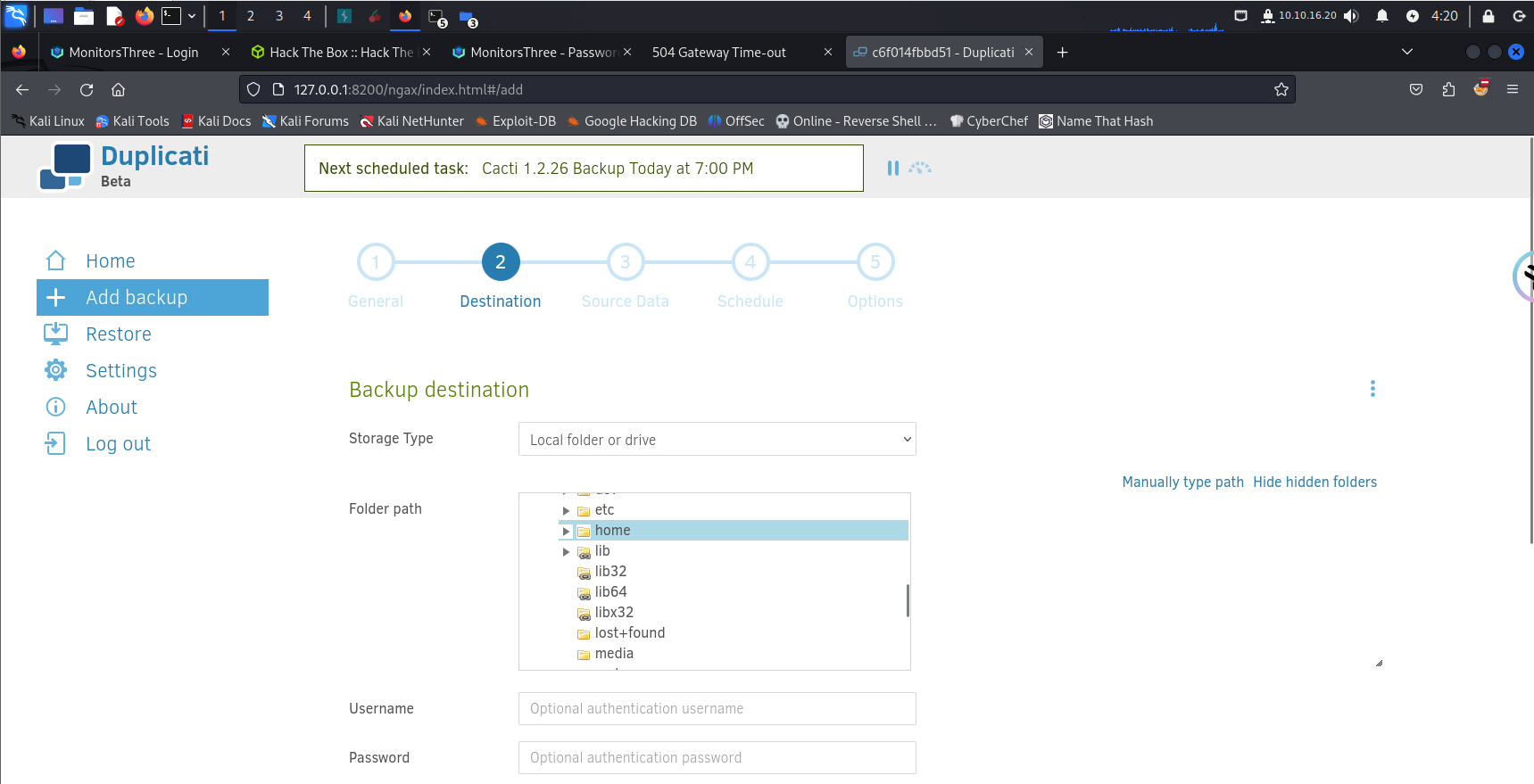This screenshot has height=784, width=1534.
Task: Click the Home icon in the sidebar
Action: 56,260
